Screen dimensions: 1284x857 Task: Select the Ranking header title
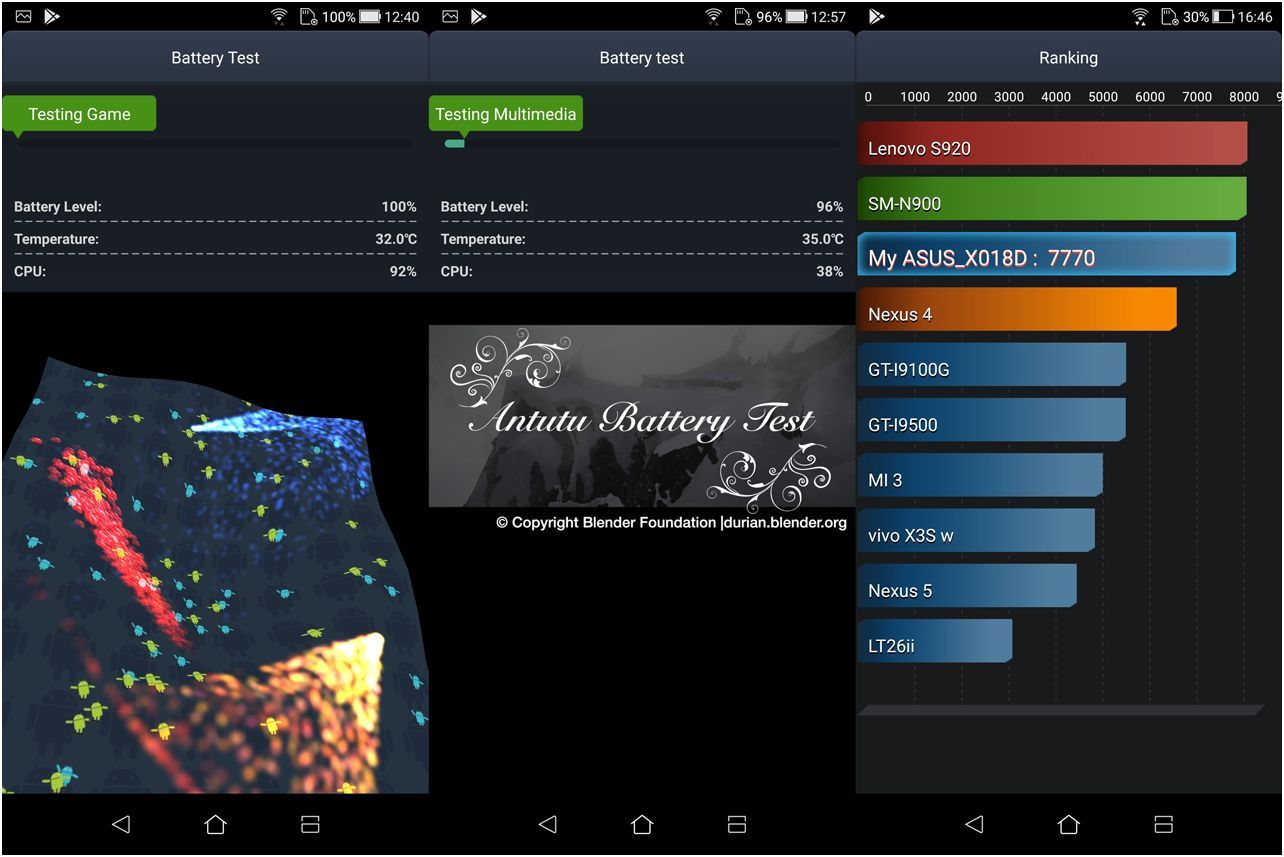click(x=1068, y=58)
